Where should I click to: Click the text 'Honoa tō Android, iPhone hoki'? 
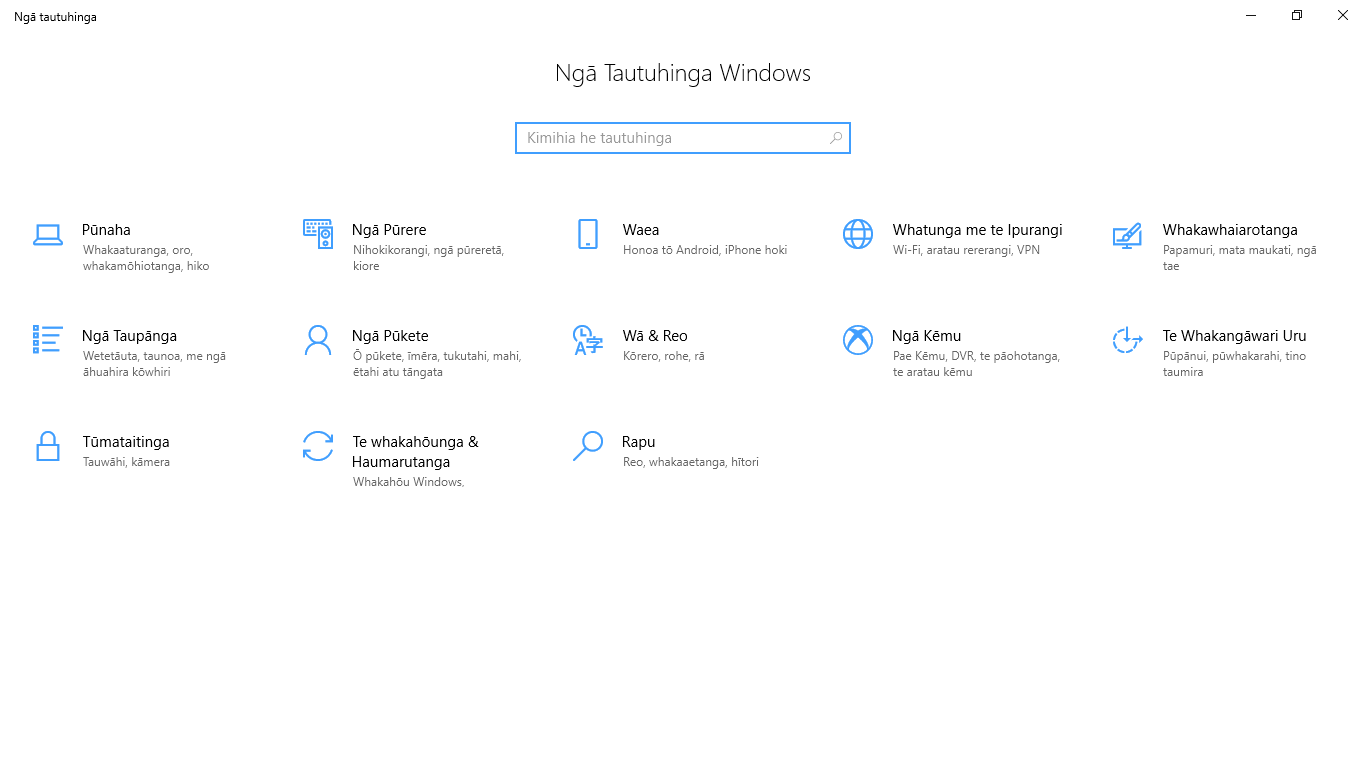pos(705,250)
